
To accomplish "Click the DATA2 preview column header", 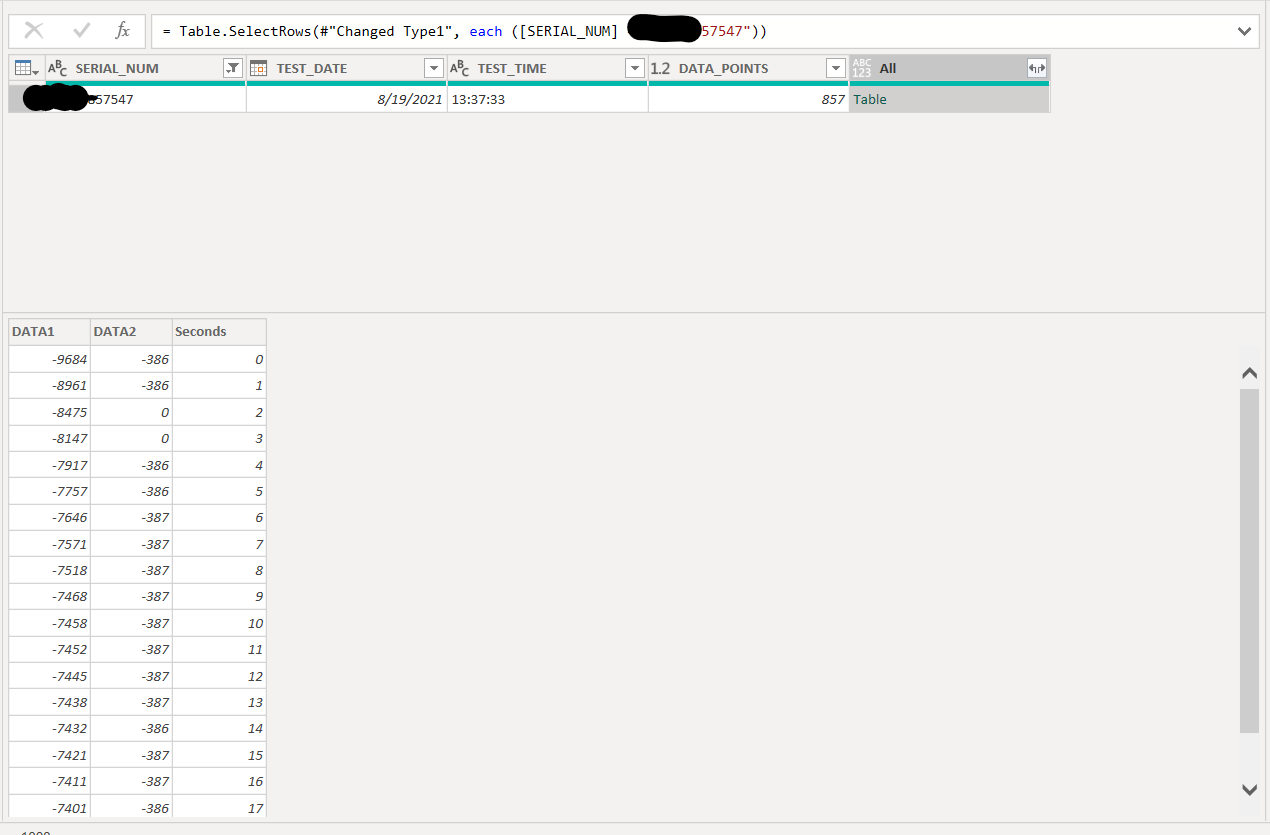I will [131, 332].
